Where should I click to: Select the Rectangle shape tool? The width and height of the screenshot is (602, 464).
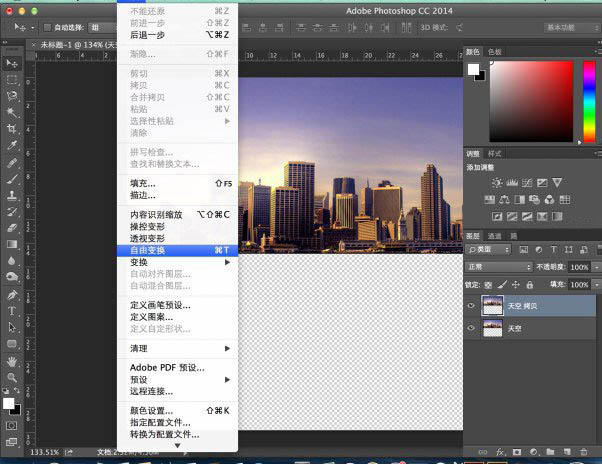(12, 343)
